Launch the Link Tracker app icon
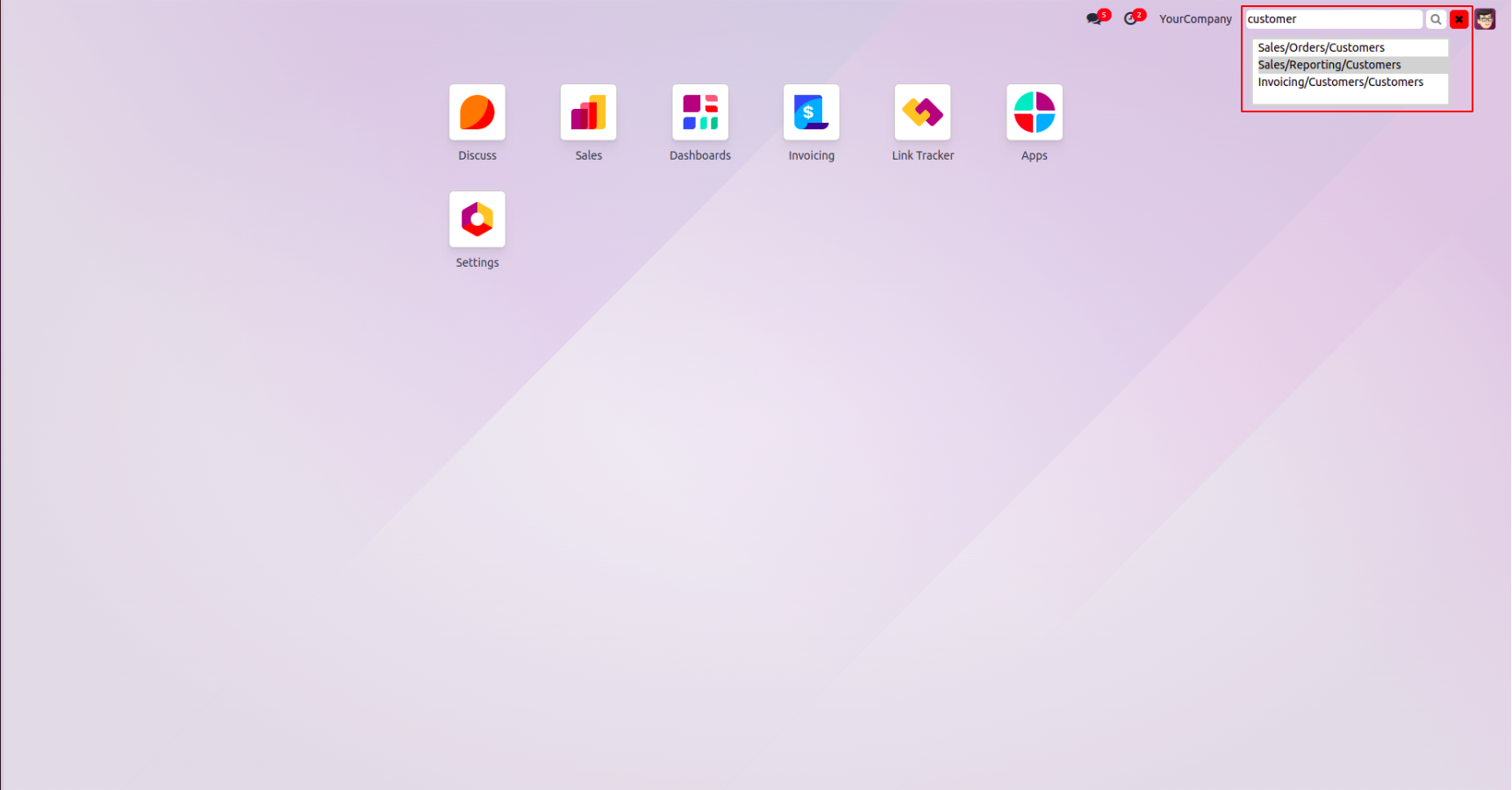The image size is (1512, 790). pyautogui.click(x=922, y=112)
